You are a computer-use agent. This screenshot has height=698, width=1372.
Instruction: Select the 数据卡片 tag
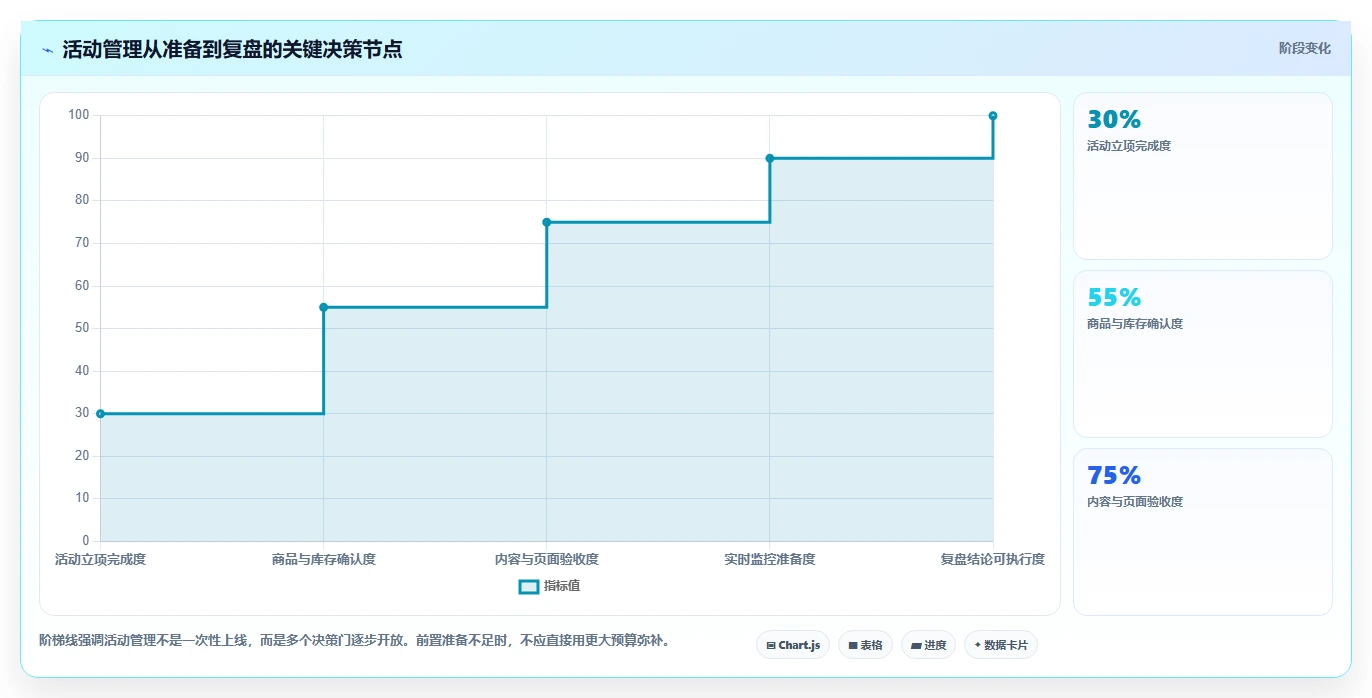pyautogui.click(x=1001, y=645)
